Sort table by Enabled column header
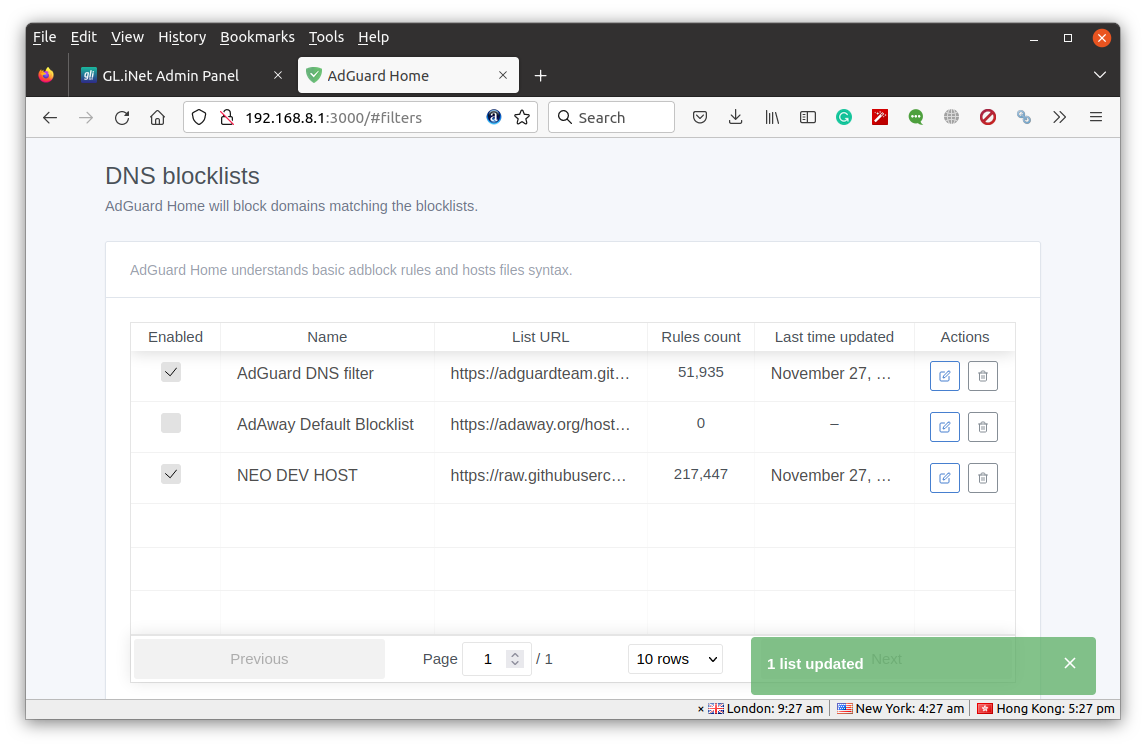 pos(175,337)
